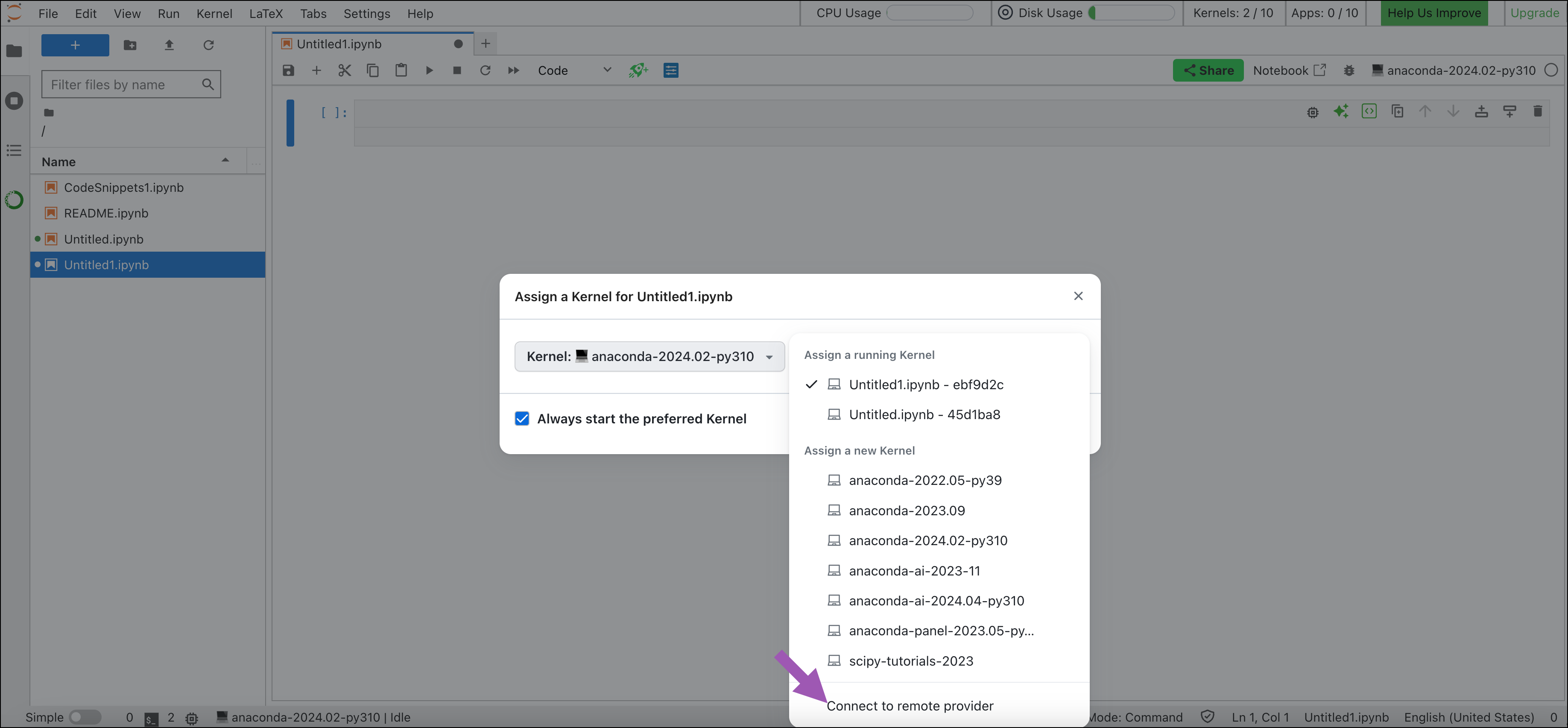The height and width of the screenshot is (728, 1568).
Task: Upload files using the upload icon
Action: pyautogui.click(x=169, y=45)
